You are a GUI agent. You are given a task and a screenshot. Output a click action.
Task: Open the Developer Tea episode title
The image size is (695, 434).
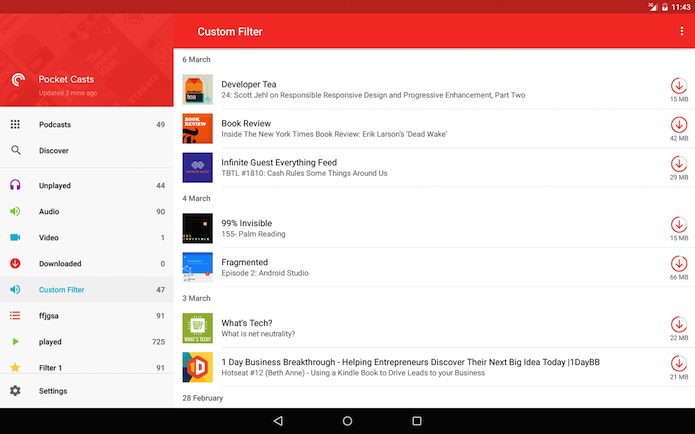point(249,84)
